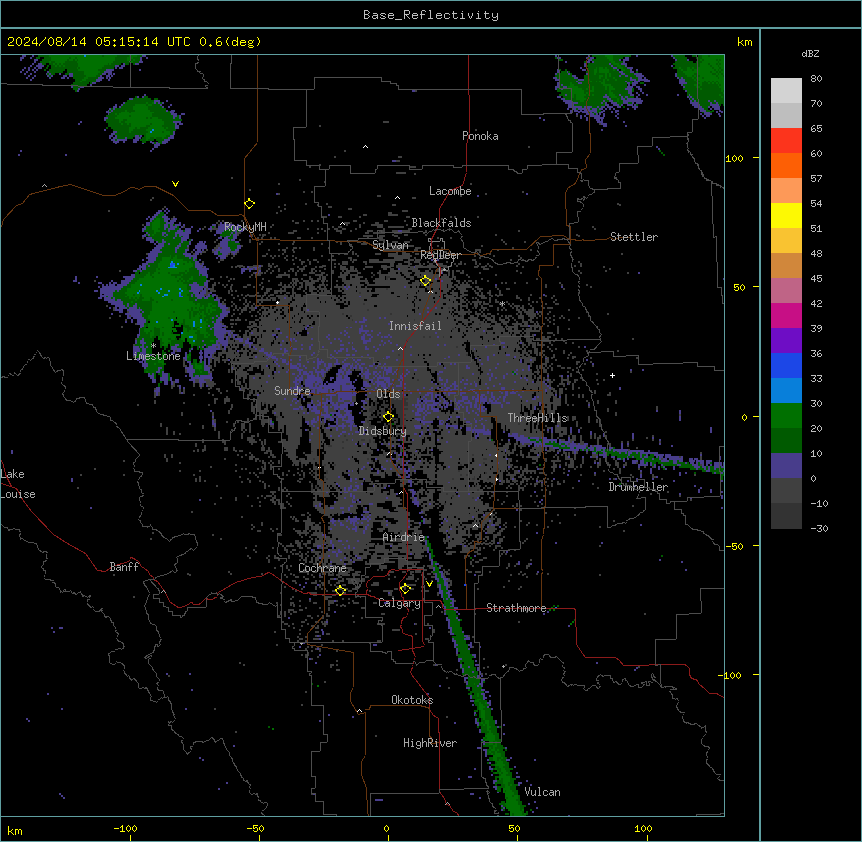Click the blue 33-36 dBZ legend swatch
Screen dimensions: 862x842
[786, 365]
